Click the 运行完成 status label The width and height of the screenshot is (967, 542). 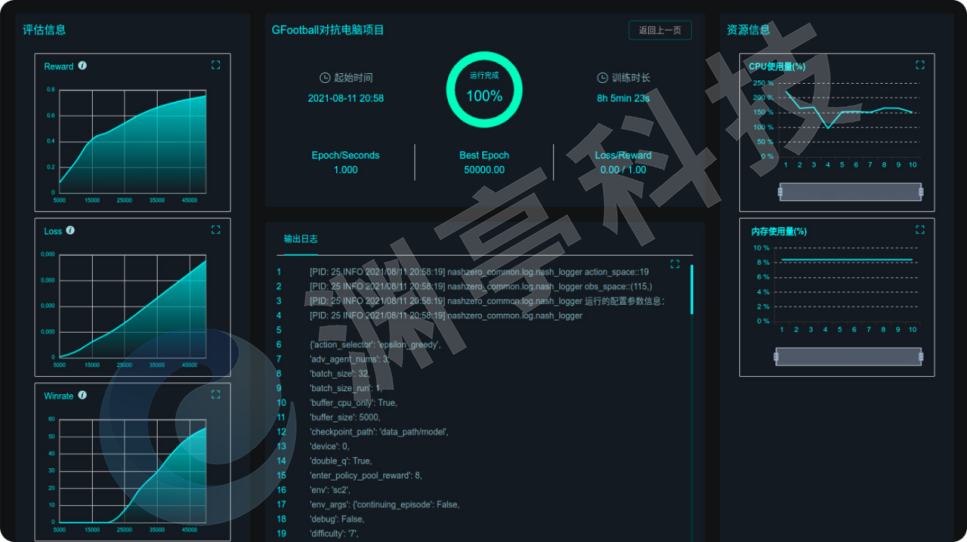[484, 75]
